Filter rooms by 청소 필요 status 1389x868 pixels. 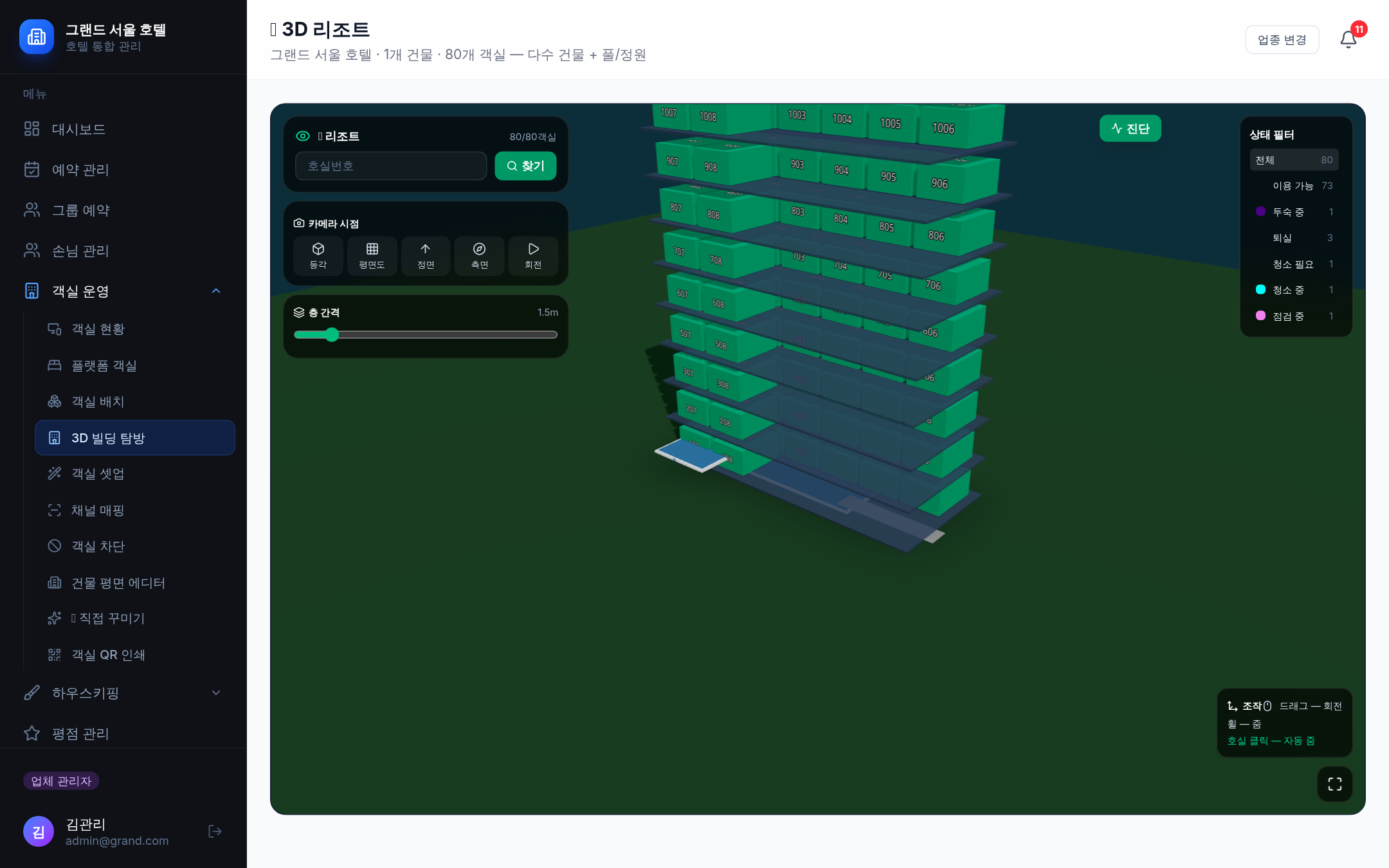point(1294,264)
